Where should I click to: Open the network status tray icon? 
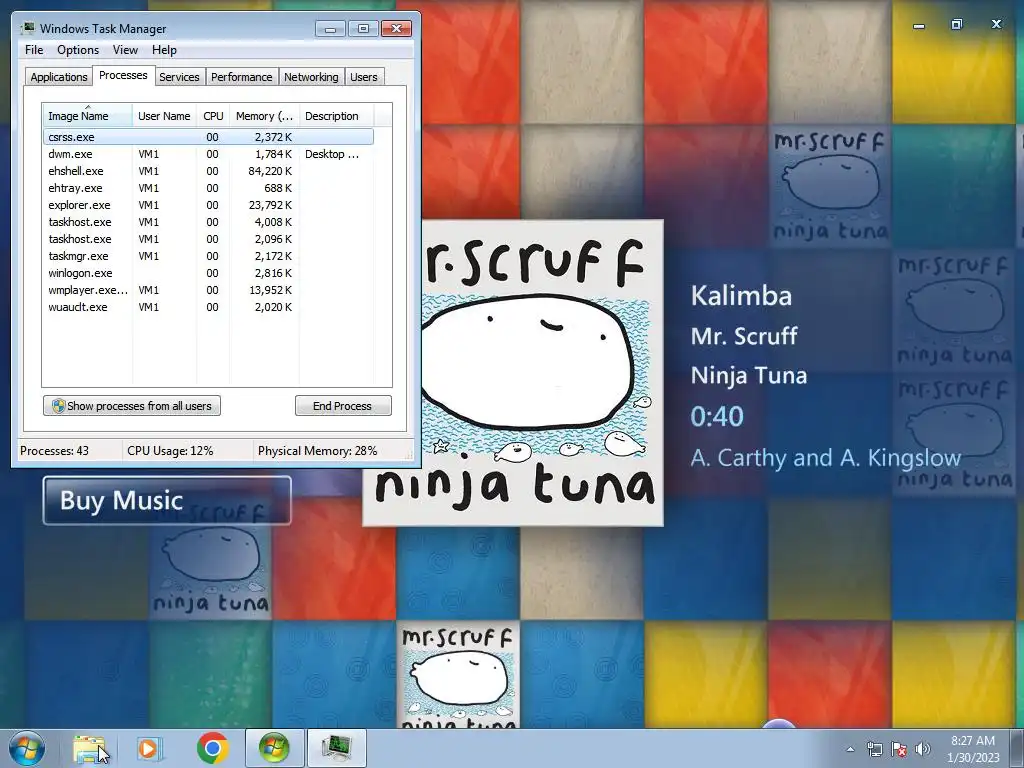(x=874, y=749)
